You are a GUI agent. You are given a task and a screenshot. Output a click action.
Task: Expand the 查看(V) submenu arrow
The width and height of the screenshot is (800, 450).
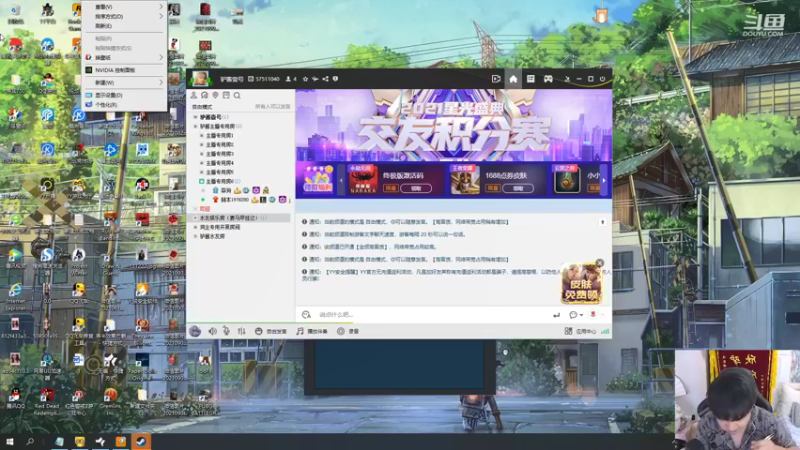[161, 7]
